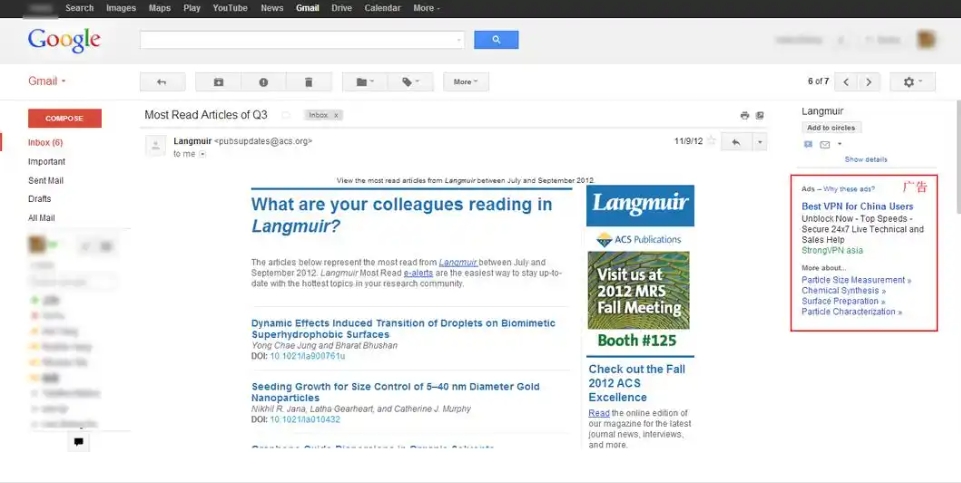Go to the older message arrow
This screenshot has width=961, height=483.
869,82
